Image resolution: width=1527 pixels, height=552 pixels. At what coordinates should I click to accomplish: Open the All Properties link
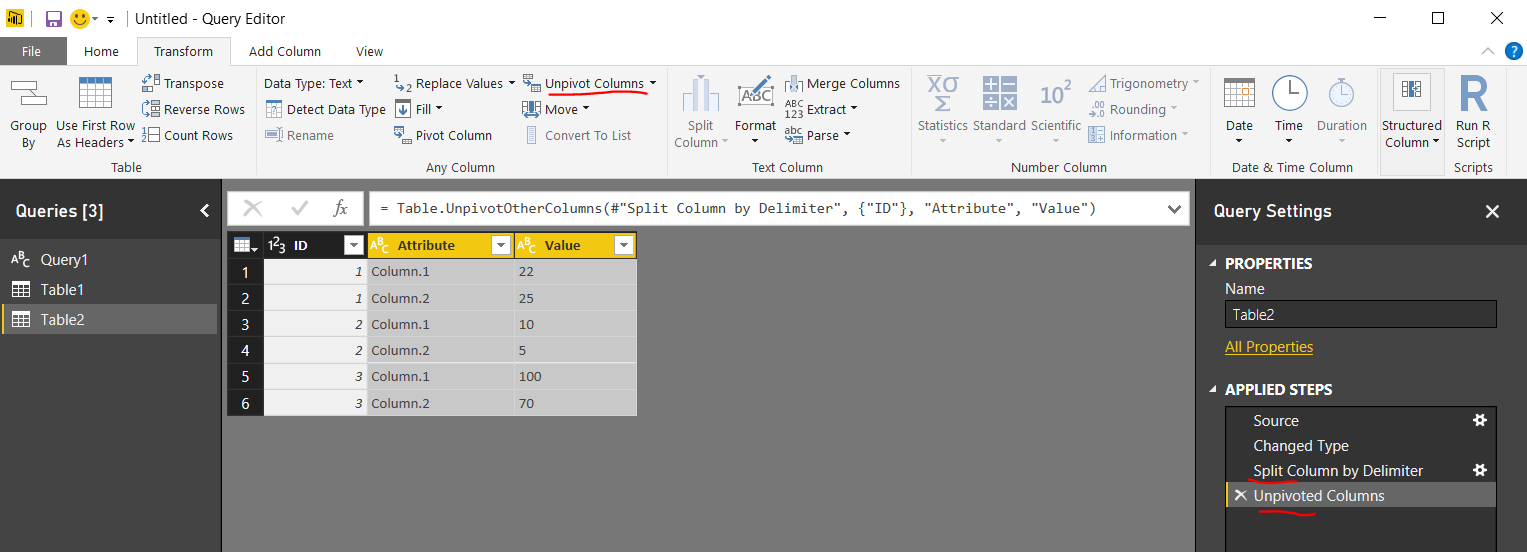point(1269,347)
